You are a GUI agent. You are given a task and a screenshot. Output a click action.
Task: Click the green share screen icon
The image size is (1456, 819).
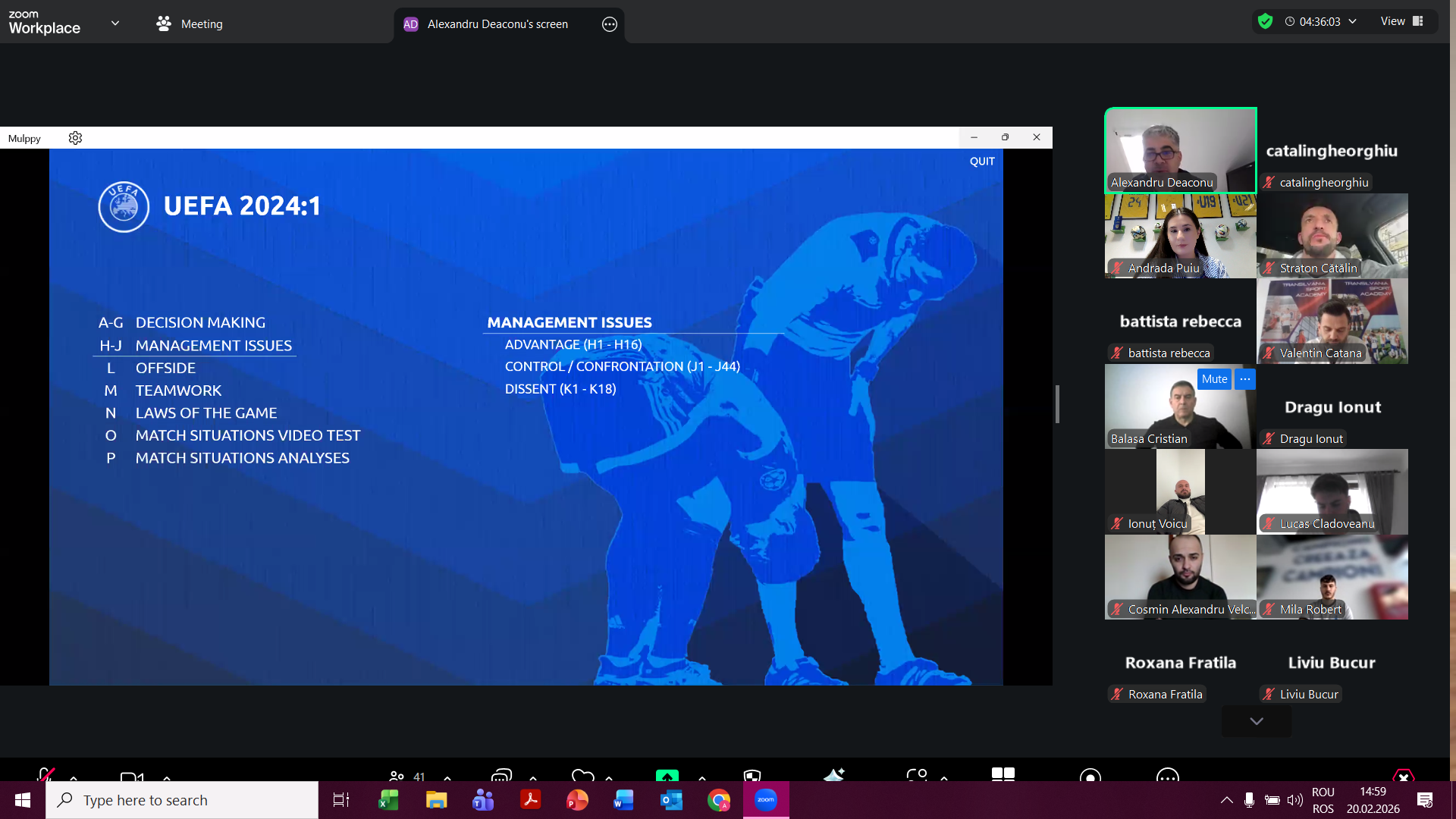tap(667, 776)
